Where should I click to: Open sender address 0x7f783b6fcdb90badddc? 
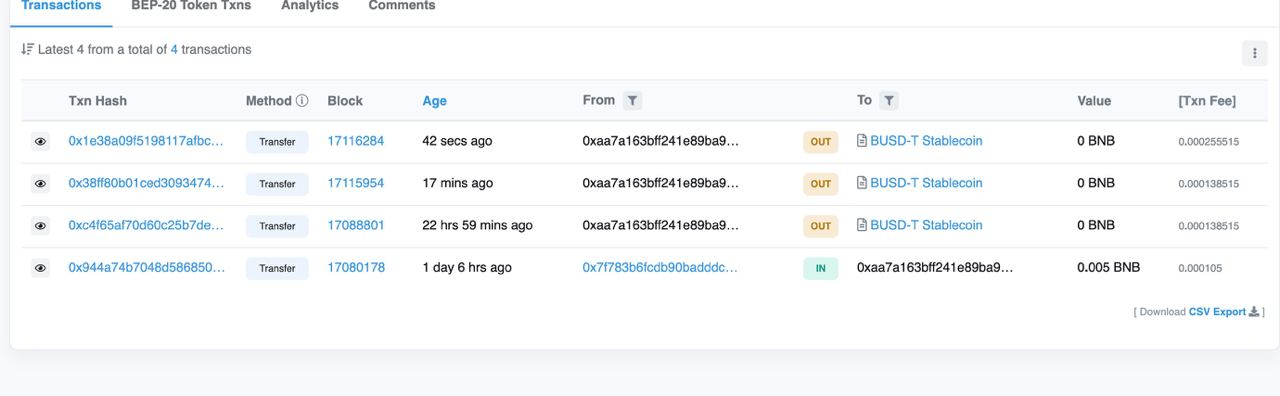(660, 267)
